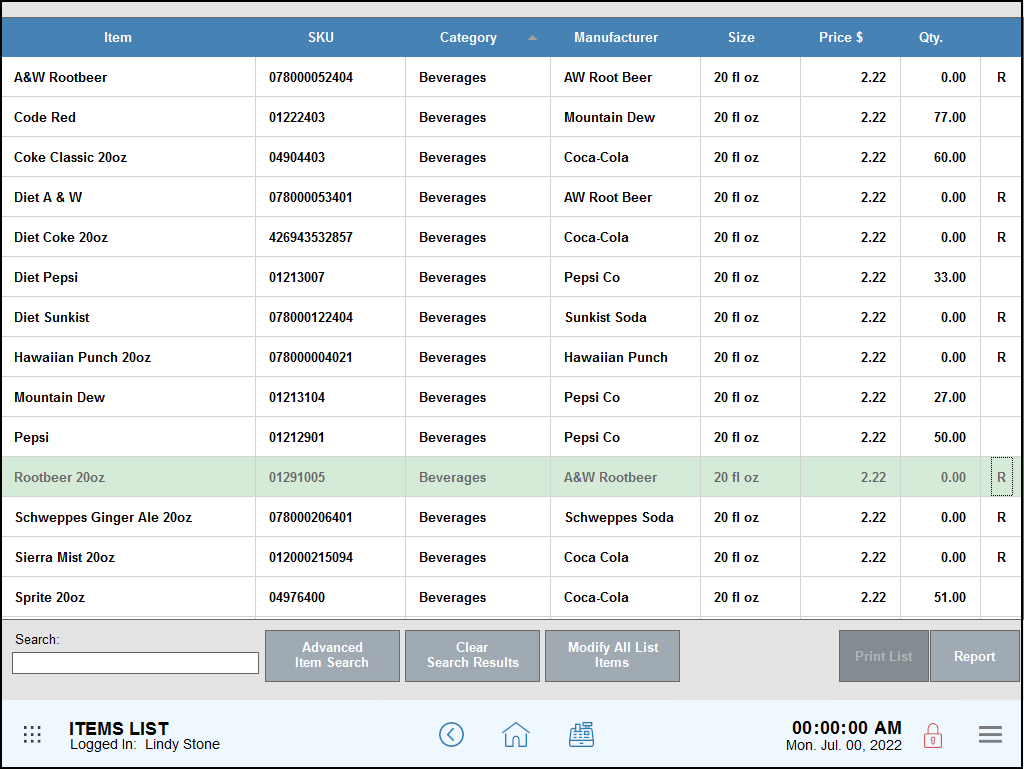This screenshot has width=1024, height=769.
Task: Select the Mountain Dew item name
Action: pos(59,397)
